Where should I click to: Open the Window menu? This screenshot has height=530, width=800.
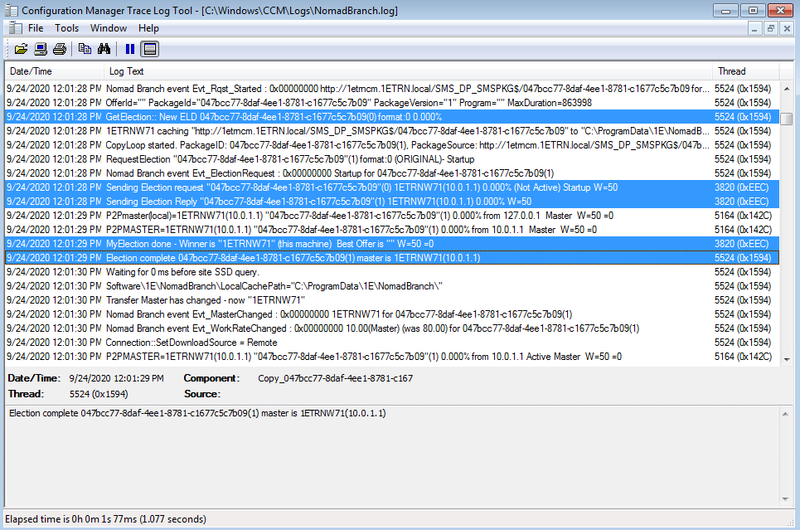click(108, 28)
